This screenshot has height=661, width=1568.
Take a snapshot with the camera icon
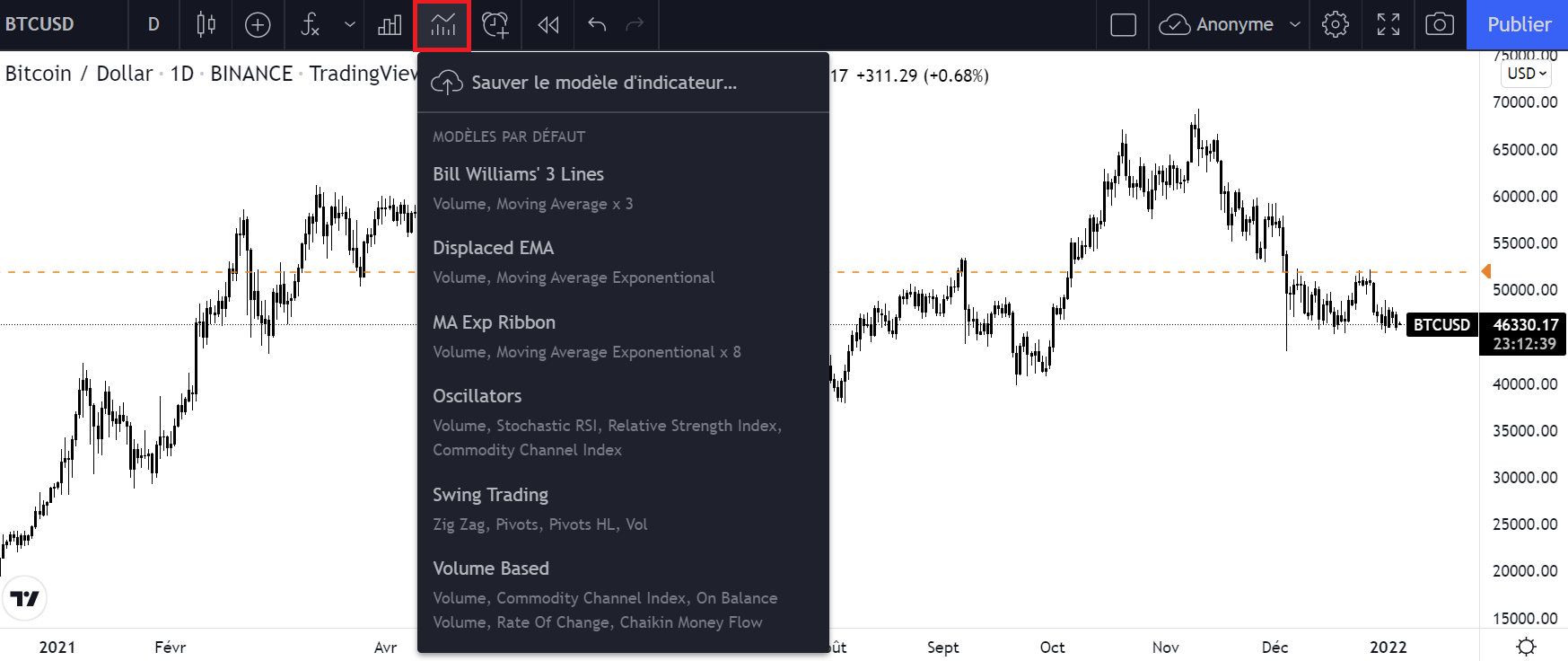pos(1440,24)
